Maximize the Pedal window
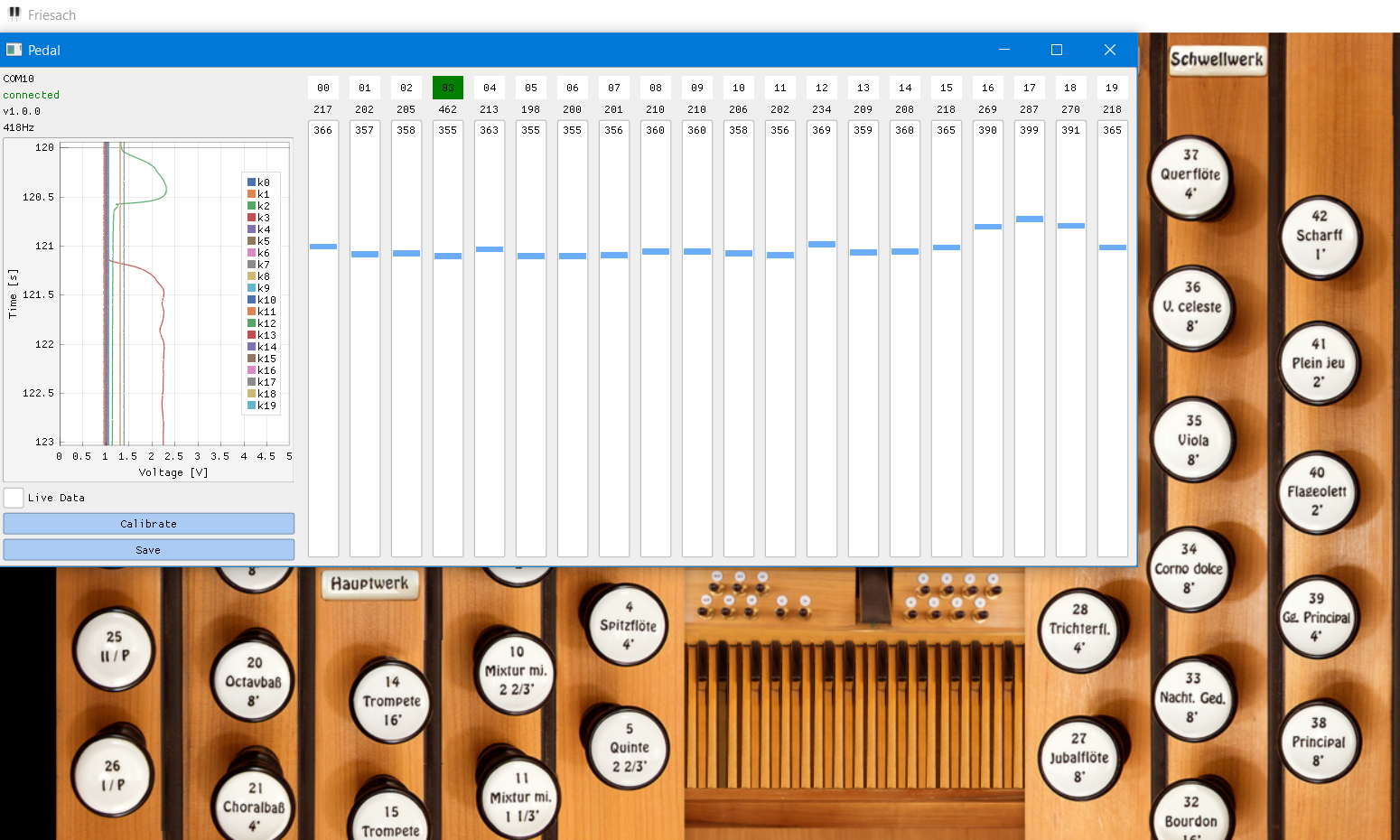This screenshot has width=1400, height=840. [1057, 50]
